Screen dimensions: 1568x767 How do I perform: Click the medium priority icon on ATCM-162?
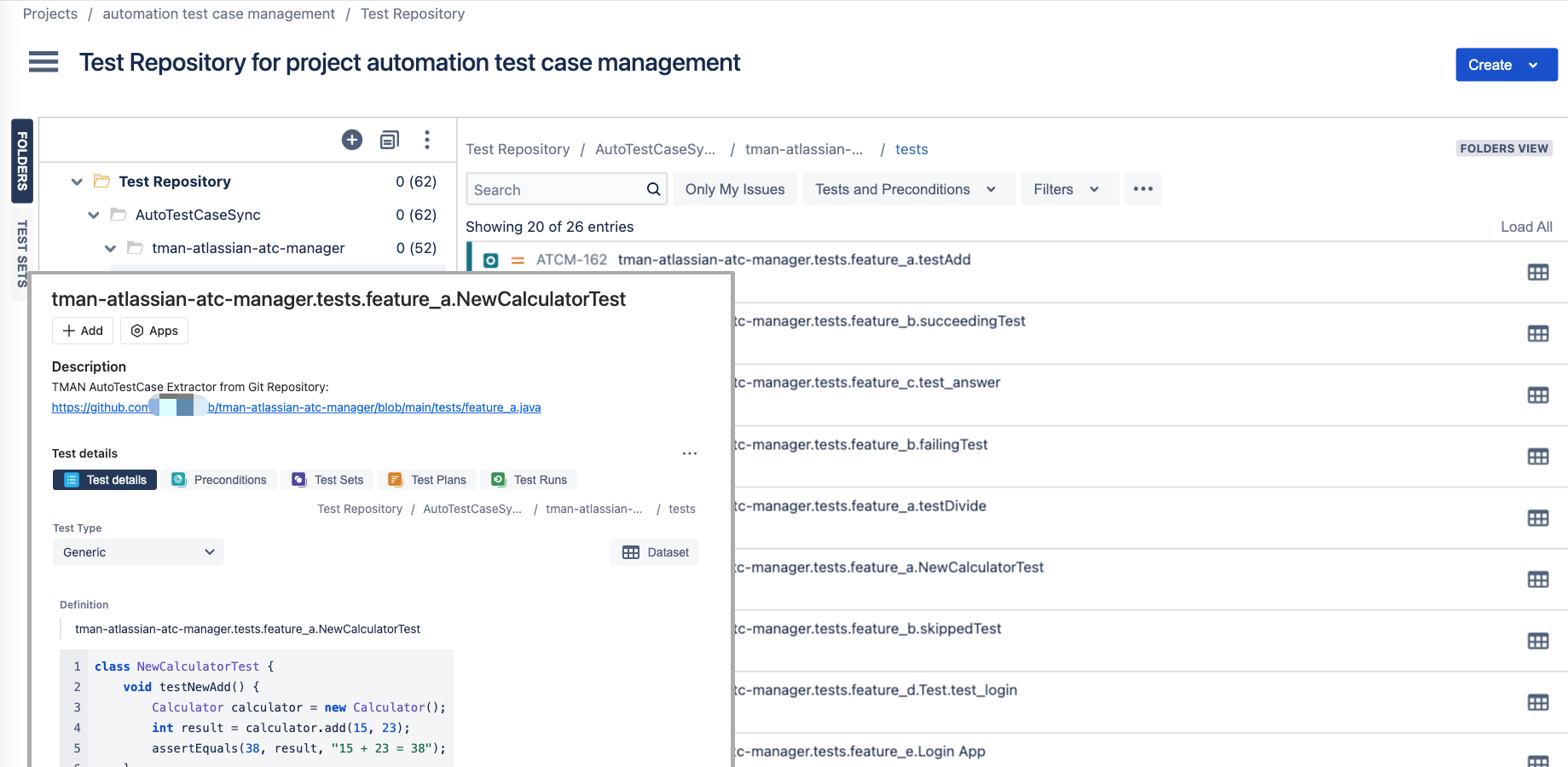518,260
